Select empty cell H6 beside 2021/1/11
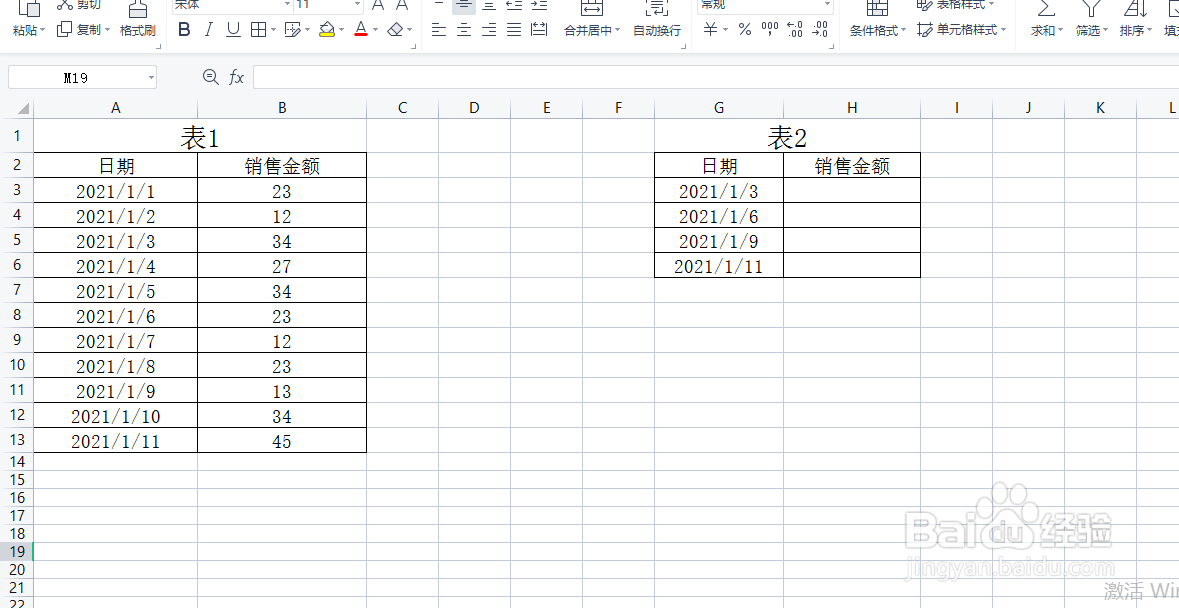1179x608 pixels. coord(852,265)
